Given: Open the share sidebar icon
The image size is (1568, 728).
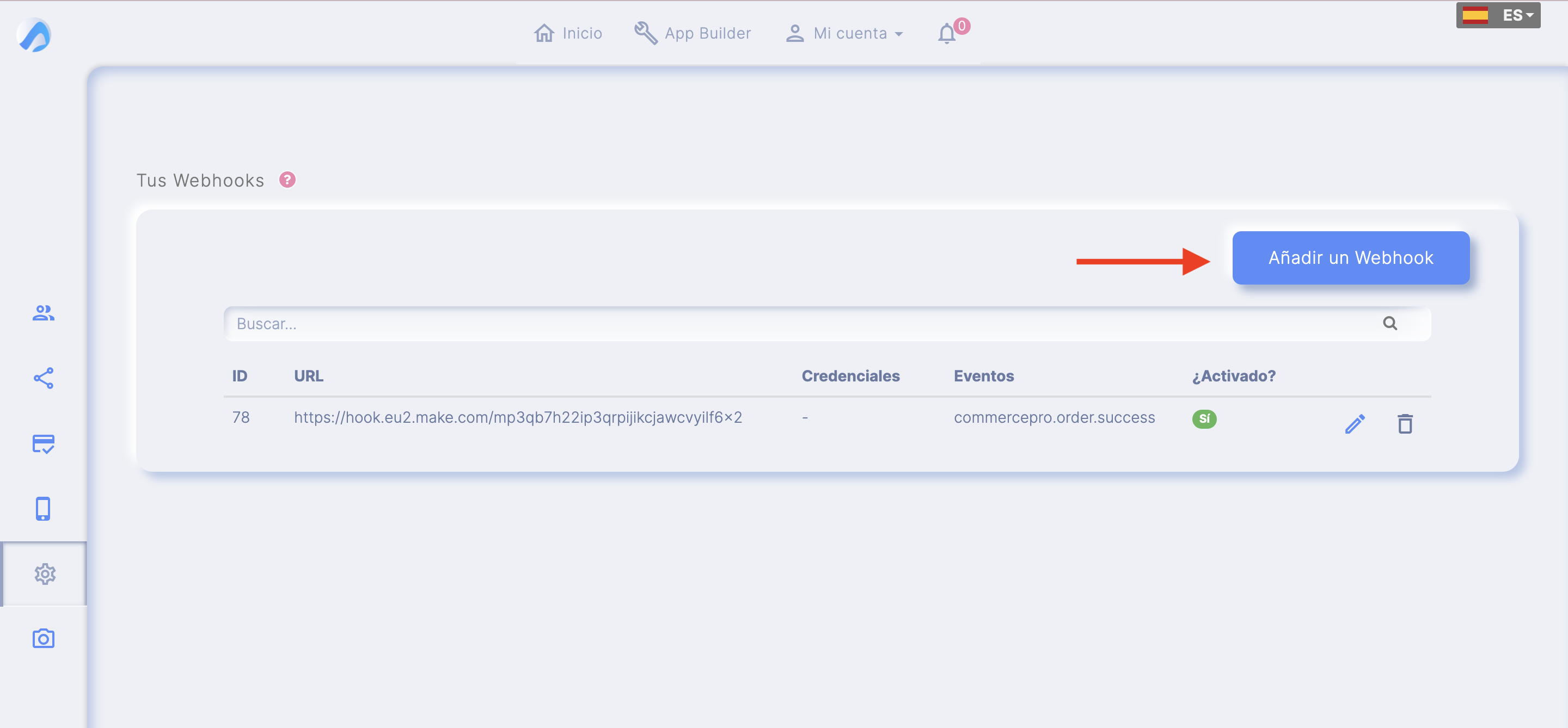Looking at the screenshot, I should [x=43, y=378].
